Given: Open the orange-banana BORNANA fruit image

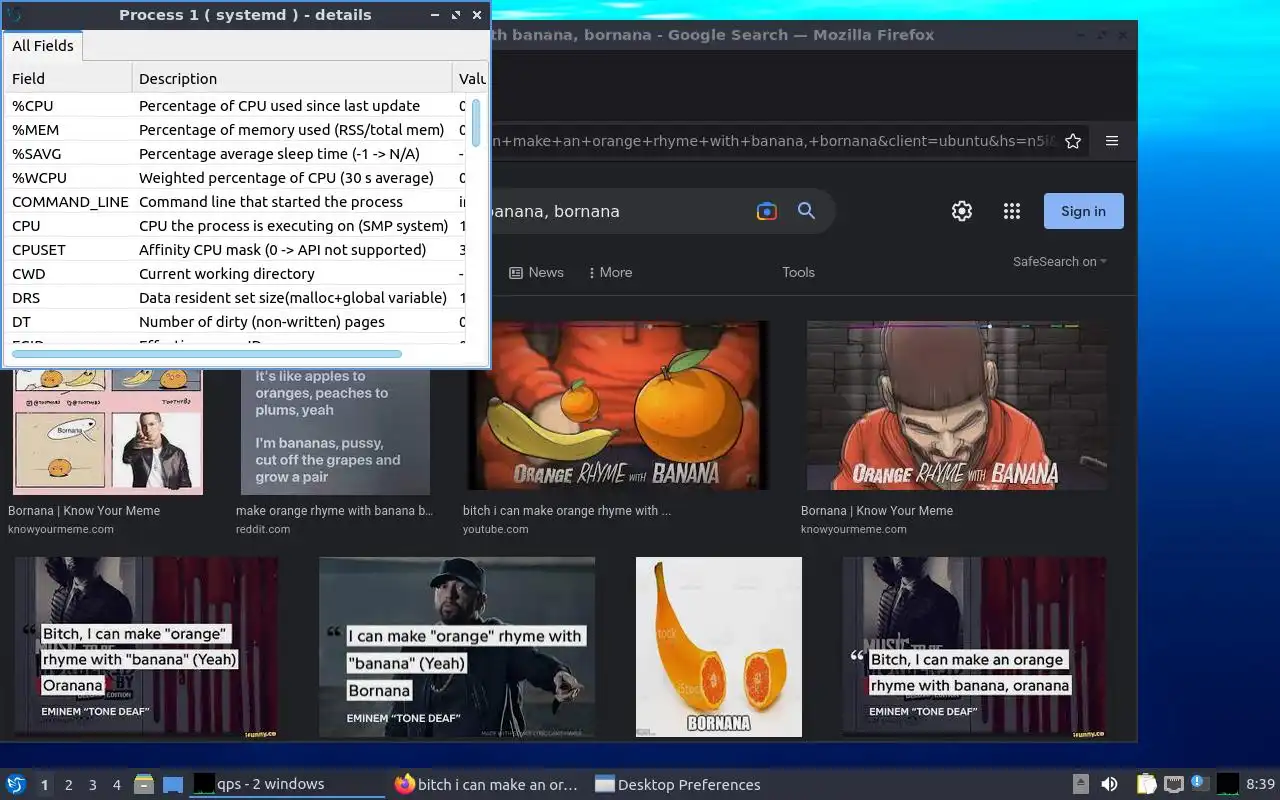Looking at the screenshot, I should pos(719,647).
